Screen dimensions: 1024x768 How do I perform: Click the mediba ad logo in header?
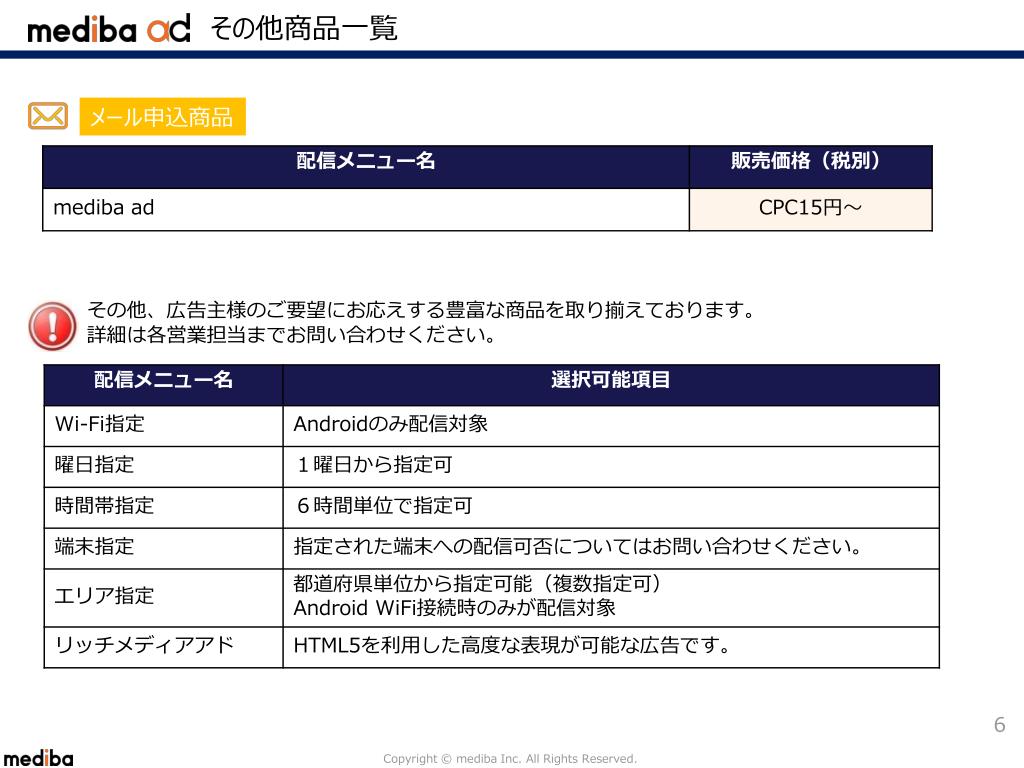point(108,29)
